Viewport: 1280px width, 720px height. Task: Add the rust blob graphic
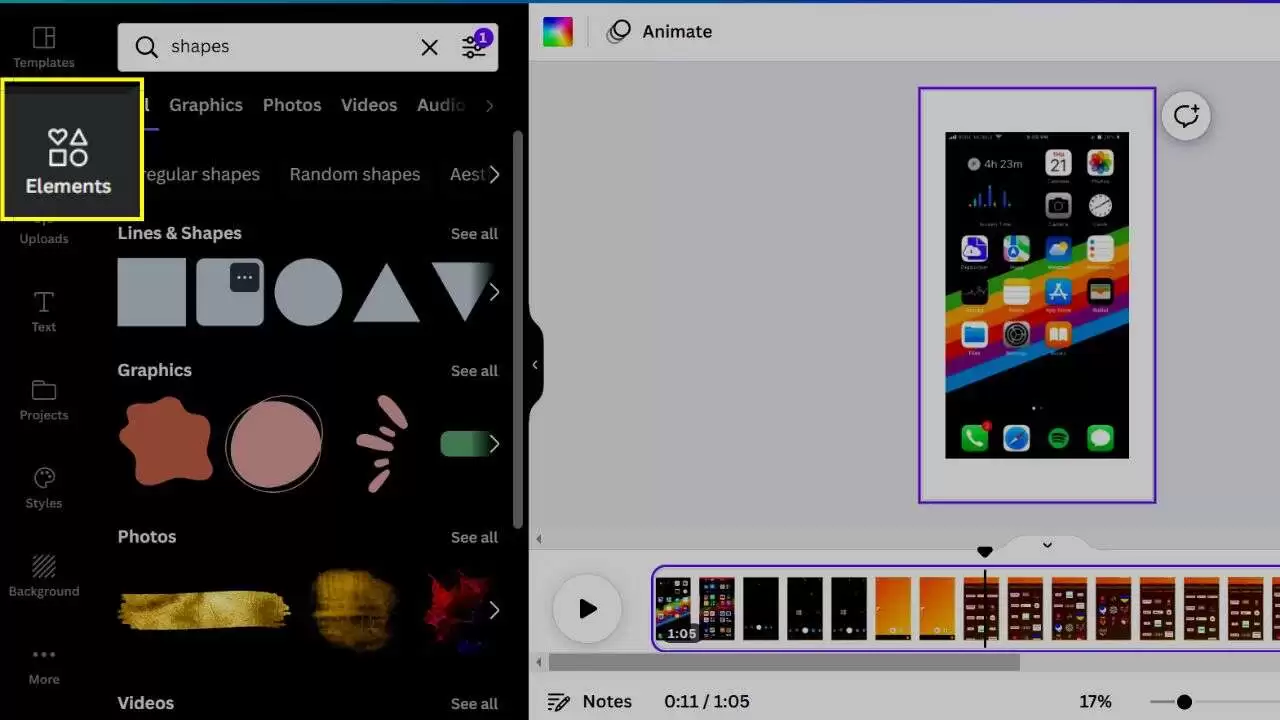point(165,440)
